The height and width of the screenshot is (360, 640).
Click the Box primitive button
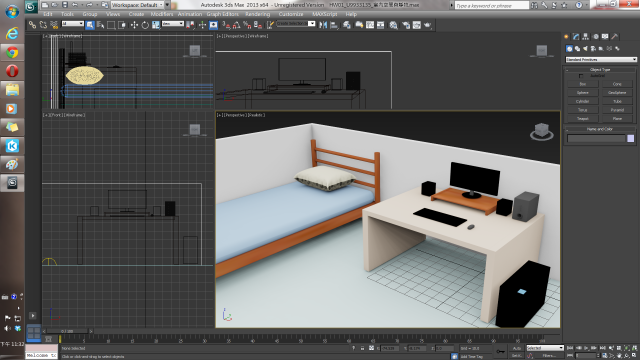pos(582,84)
